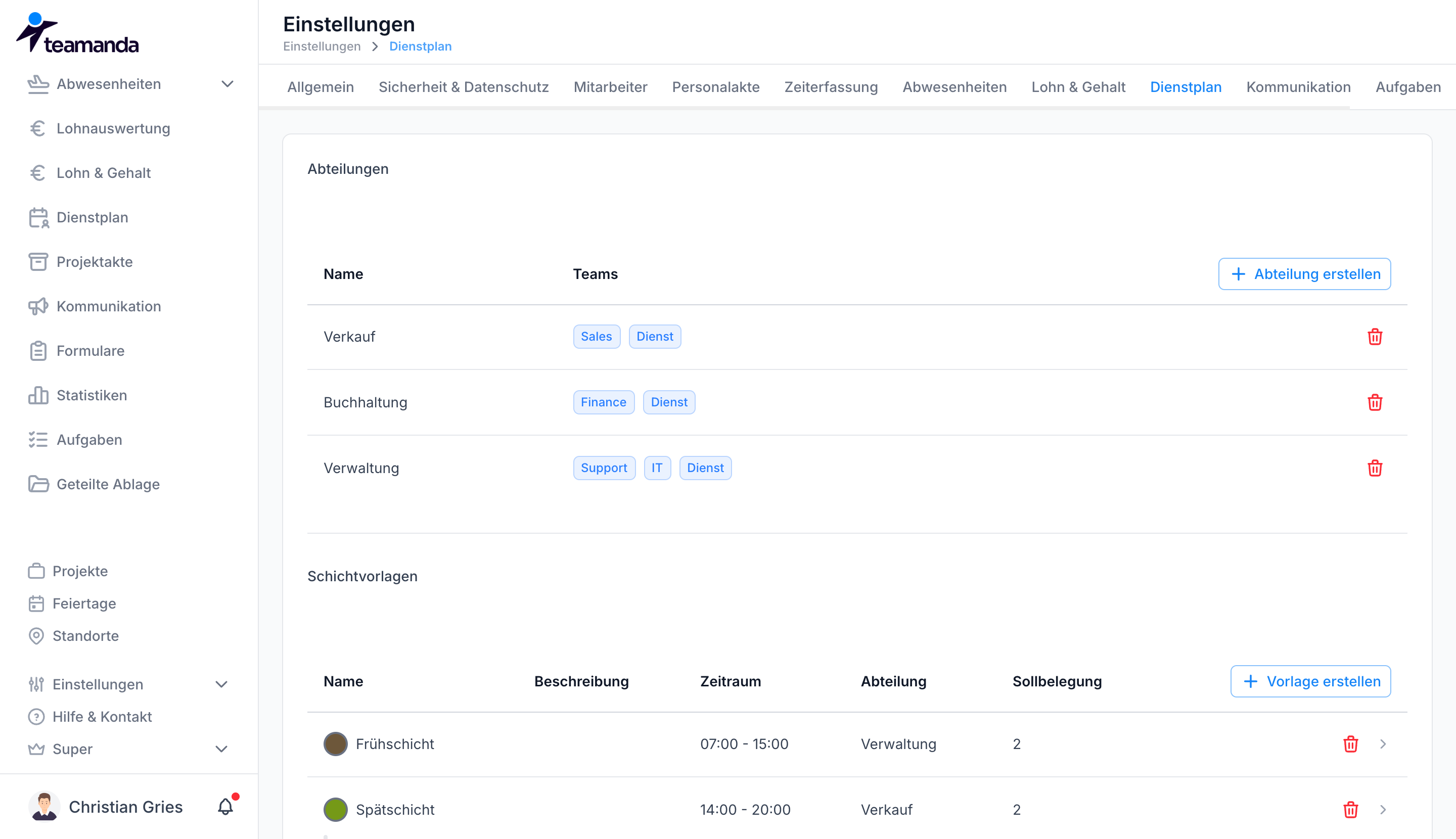This screenshot has width=1456, height=839.
Task: Click the Formulare clipboard icon
Action: (x=38, y=351)
